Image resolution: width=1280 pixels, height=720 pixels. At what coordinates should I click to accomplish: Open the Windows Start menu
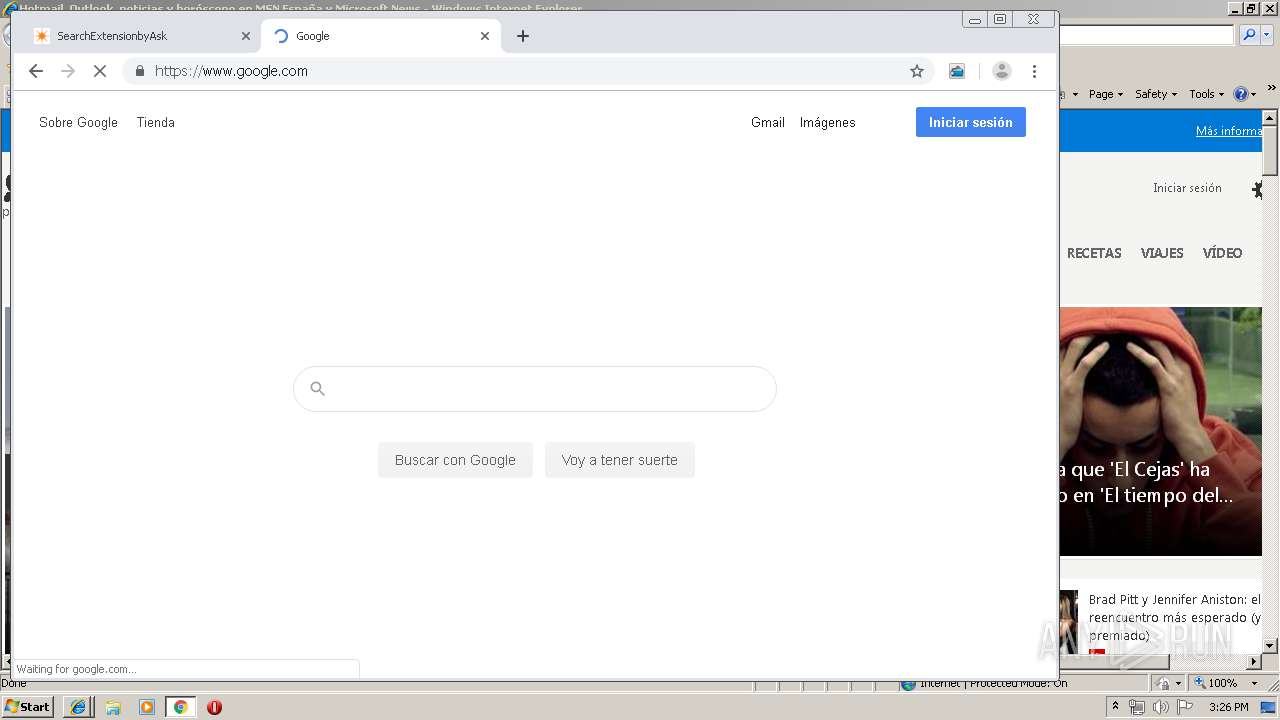28,706
